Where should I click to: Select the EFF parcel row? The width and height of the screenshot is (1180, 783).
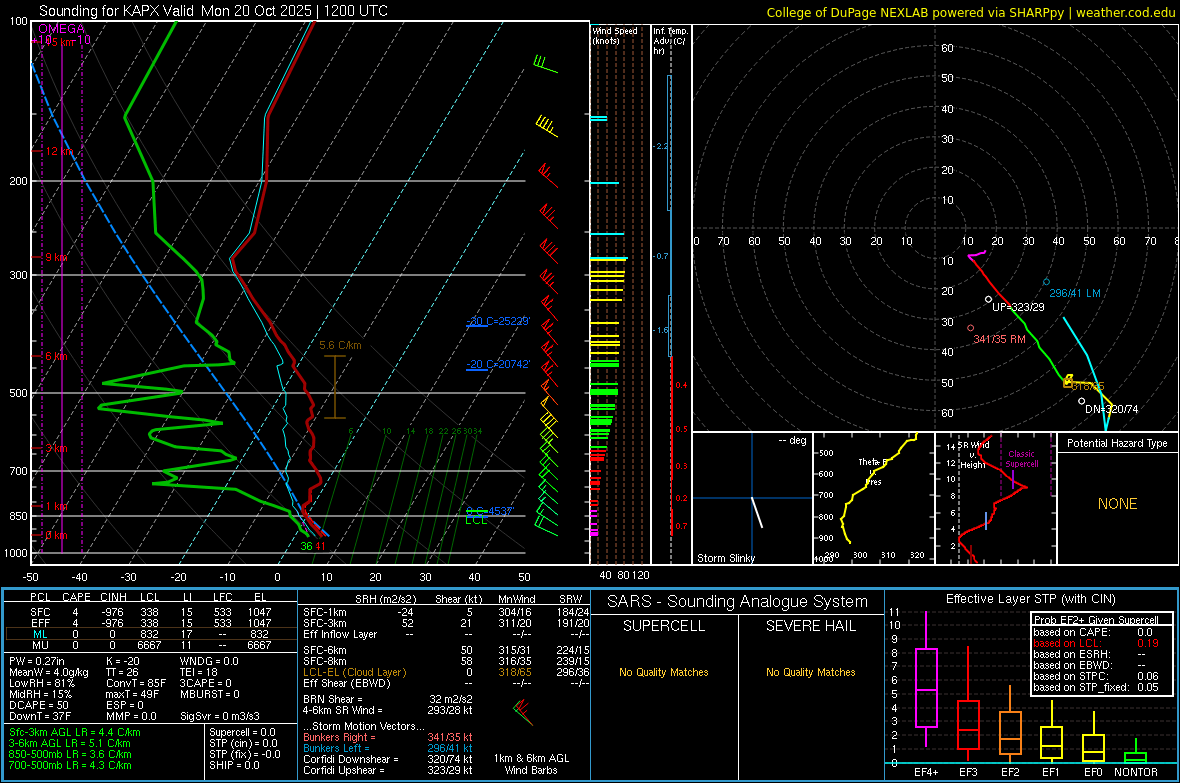point(151,623)
